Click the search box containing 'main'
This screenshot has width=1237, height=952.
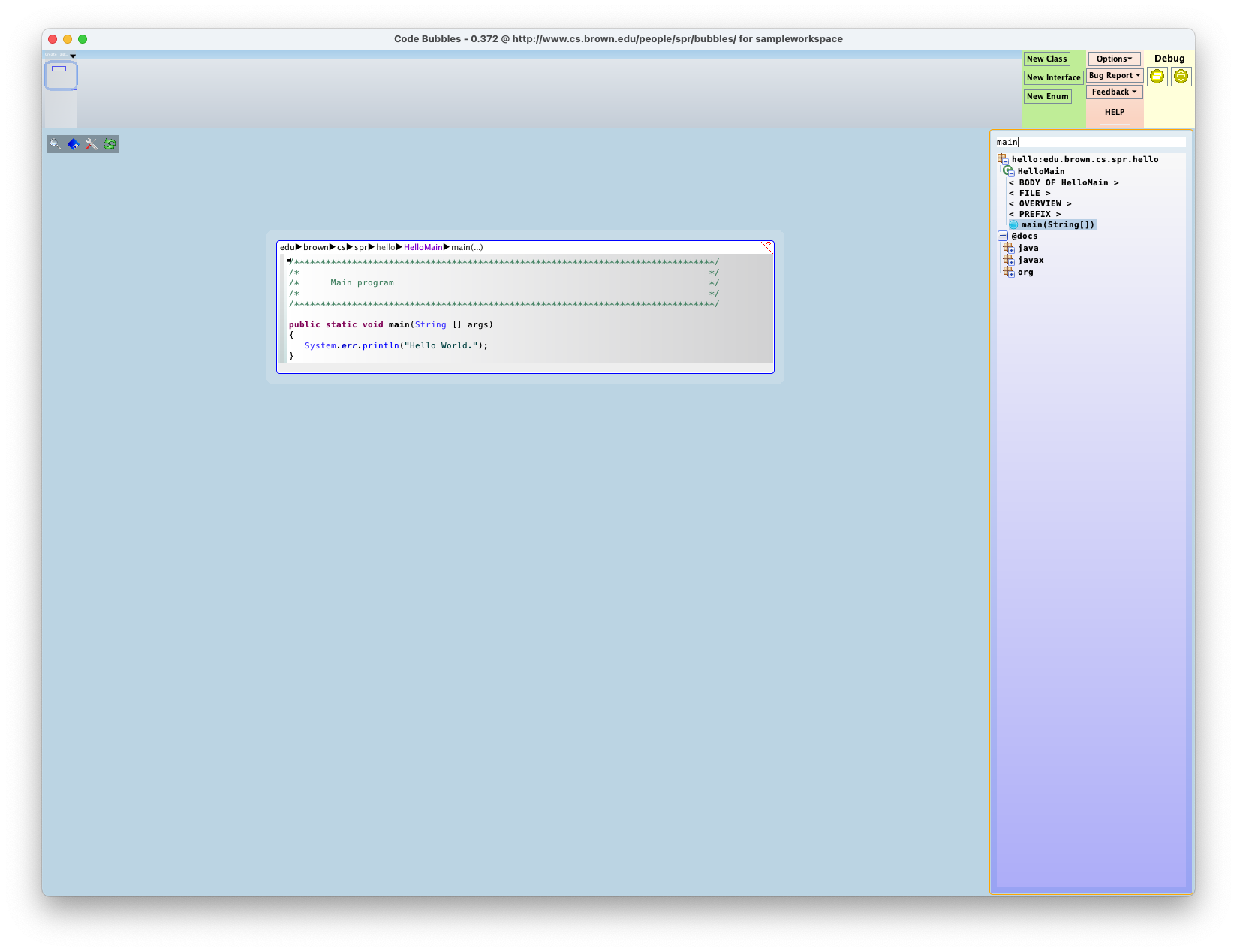pyautogui.click(x=1090, y=142)
